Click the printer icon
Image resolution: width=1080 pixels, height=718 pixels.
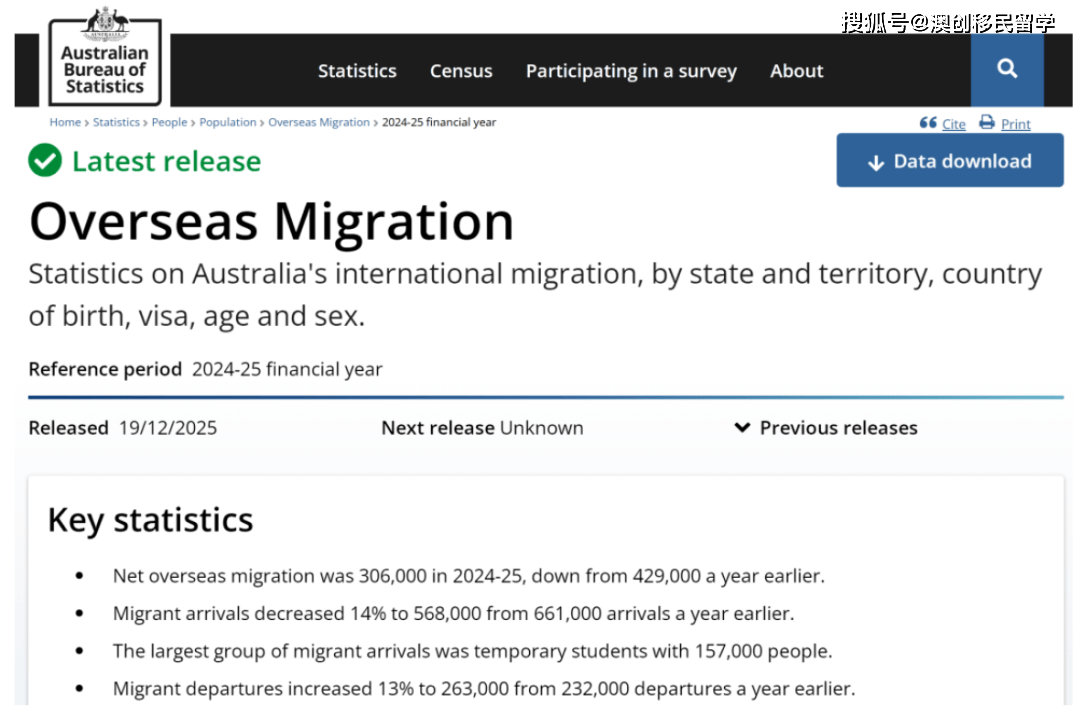pos(987,123)
